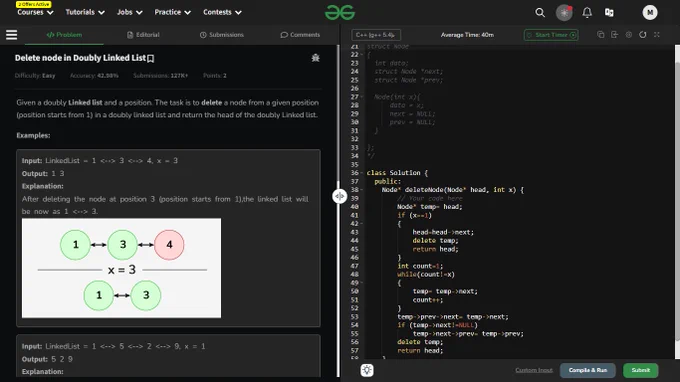Open the notifications bell

pos(587,13)
